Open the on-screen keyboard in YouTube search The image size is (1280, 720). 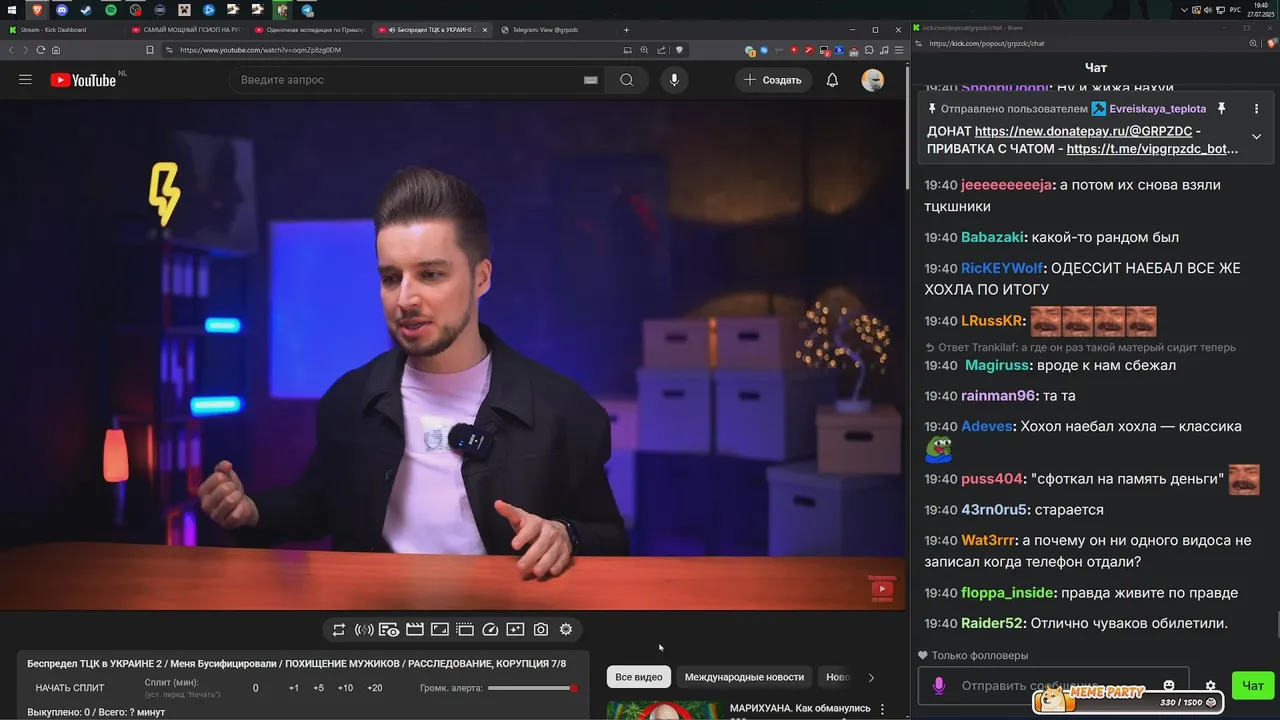tap(590, 80)
